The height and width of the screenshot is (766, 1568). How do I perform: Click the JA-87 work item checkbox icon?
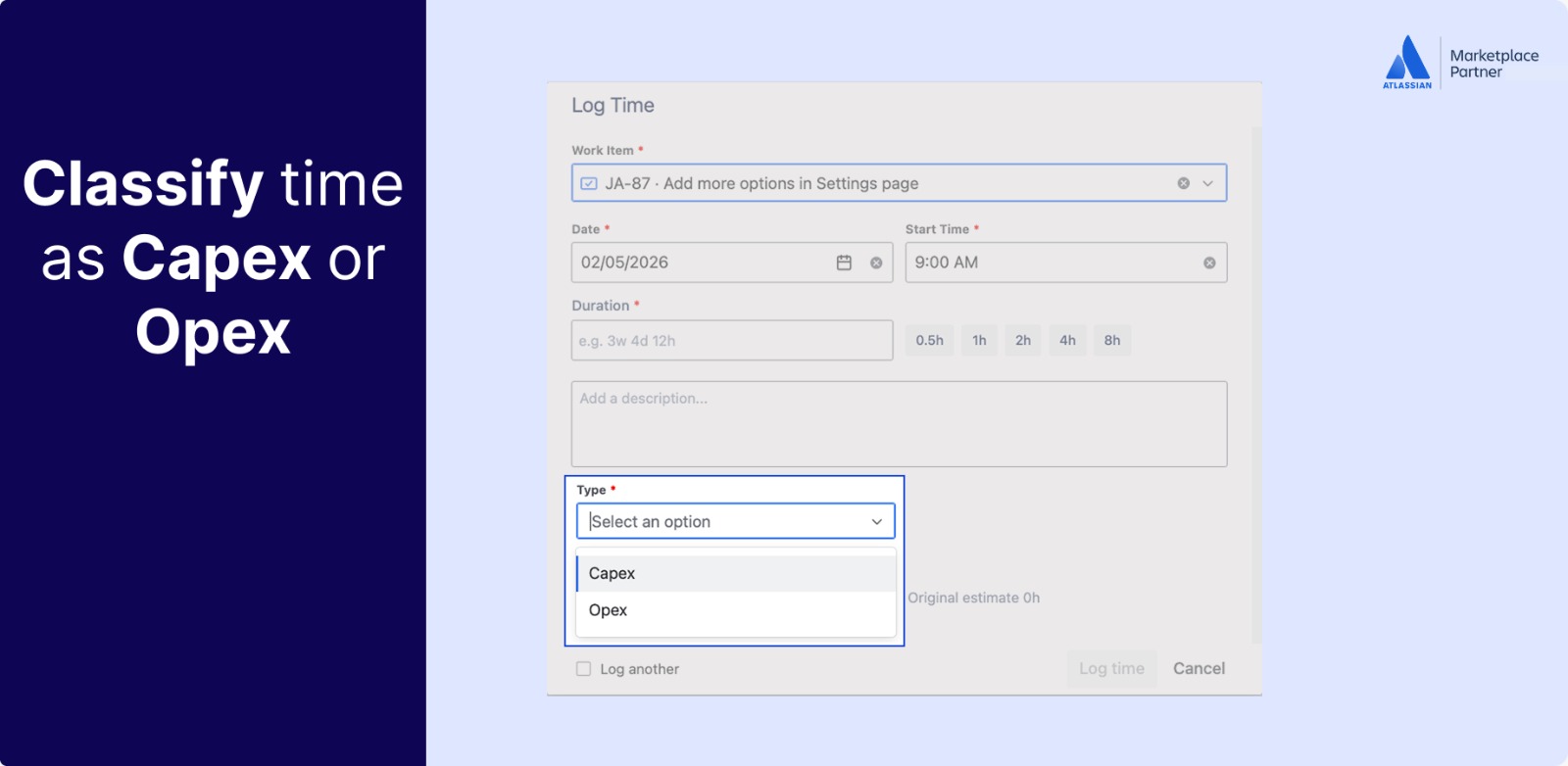[589, 183]
